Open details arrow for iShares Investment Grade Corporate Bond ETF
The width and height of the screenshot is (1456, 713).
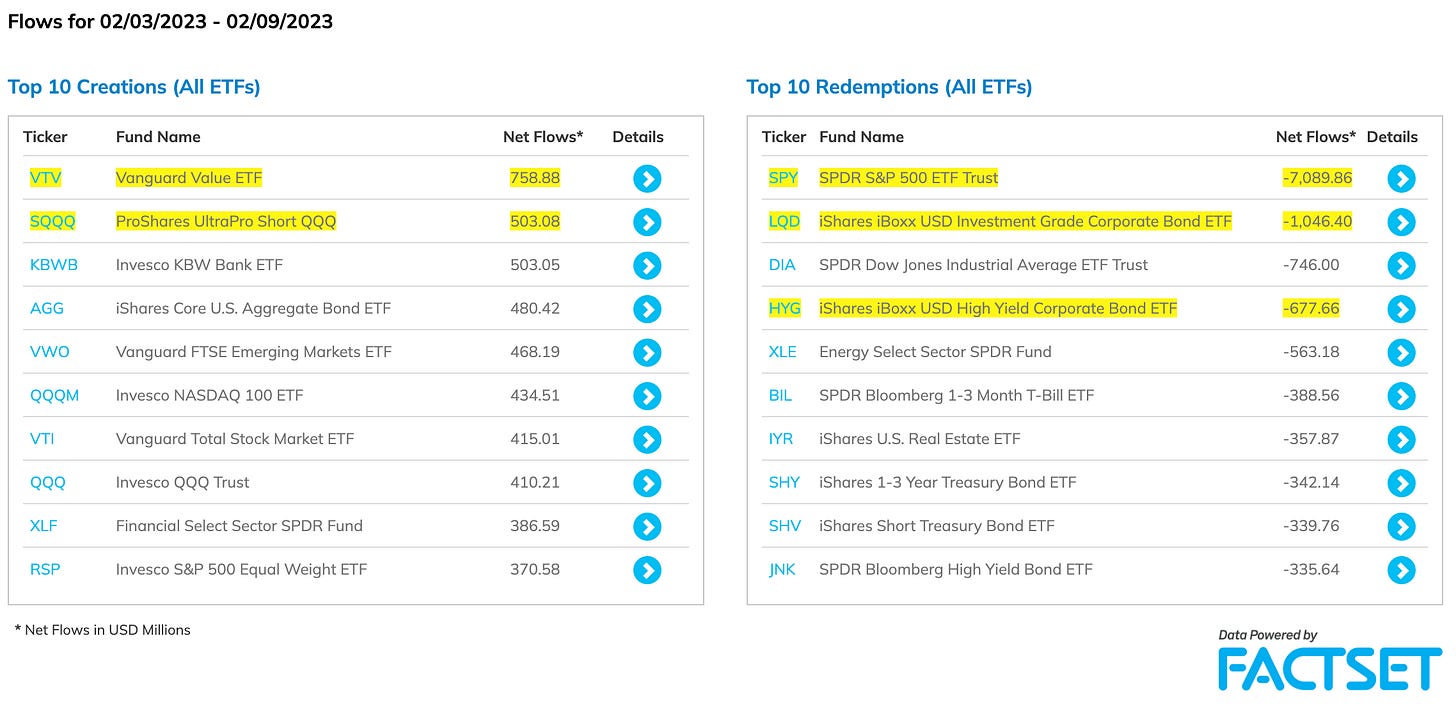click(x=1401, y=222)
